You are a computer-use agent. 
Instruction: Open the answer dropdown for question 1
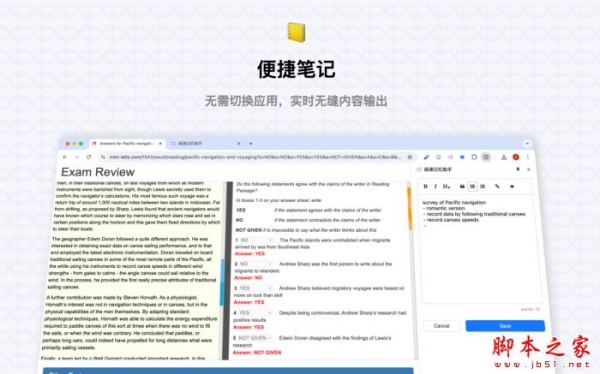pyautogui.click(x=256, y=240)
